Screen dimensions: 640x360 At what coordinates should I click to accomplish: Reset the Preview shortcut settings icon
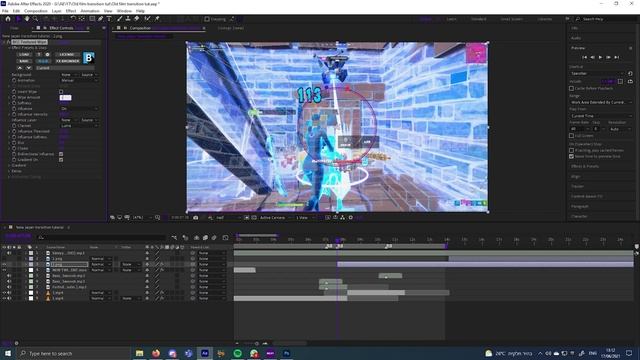click(x=630, y=73)
